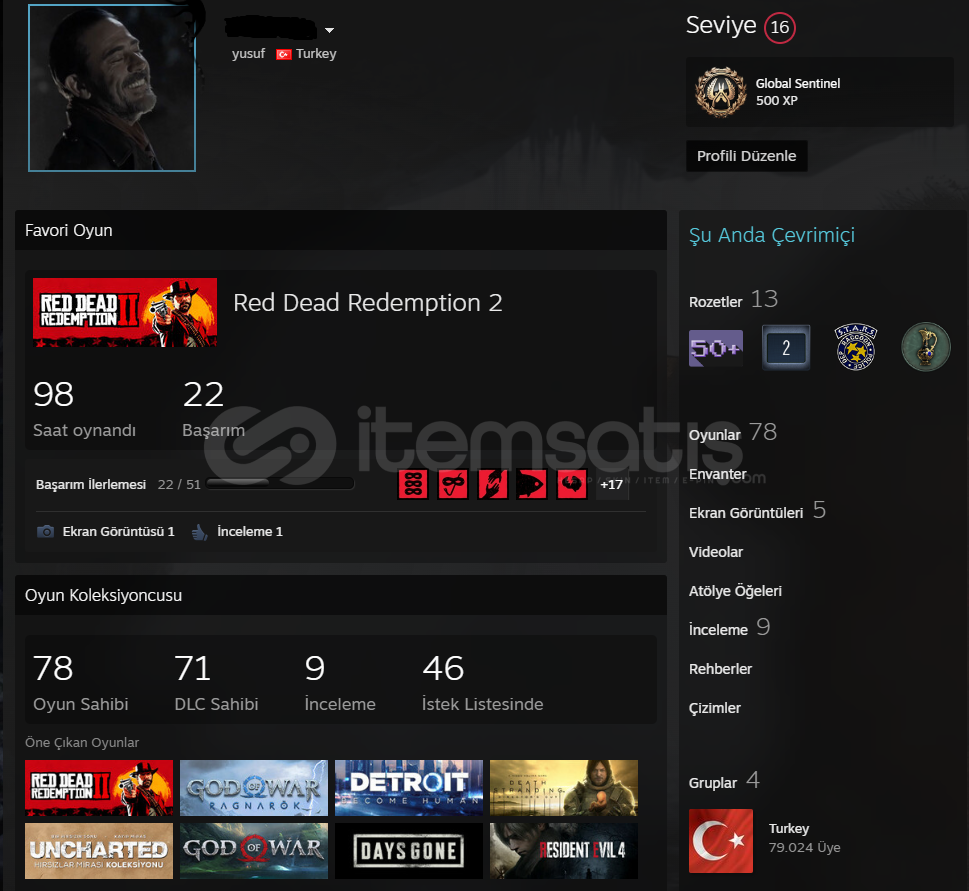
Task: Open Rehberler in the sidebar
Action: (721, 669)
